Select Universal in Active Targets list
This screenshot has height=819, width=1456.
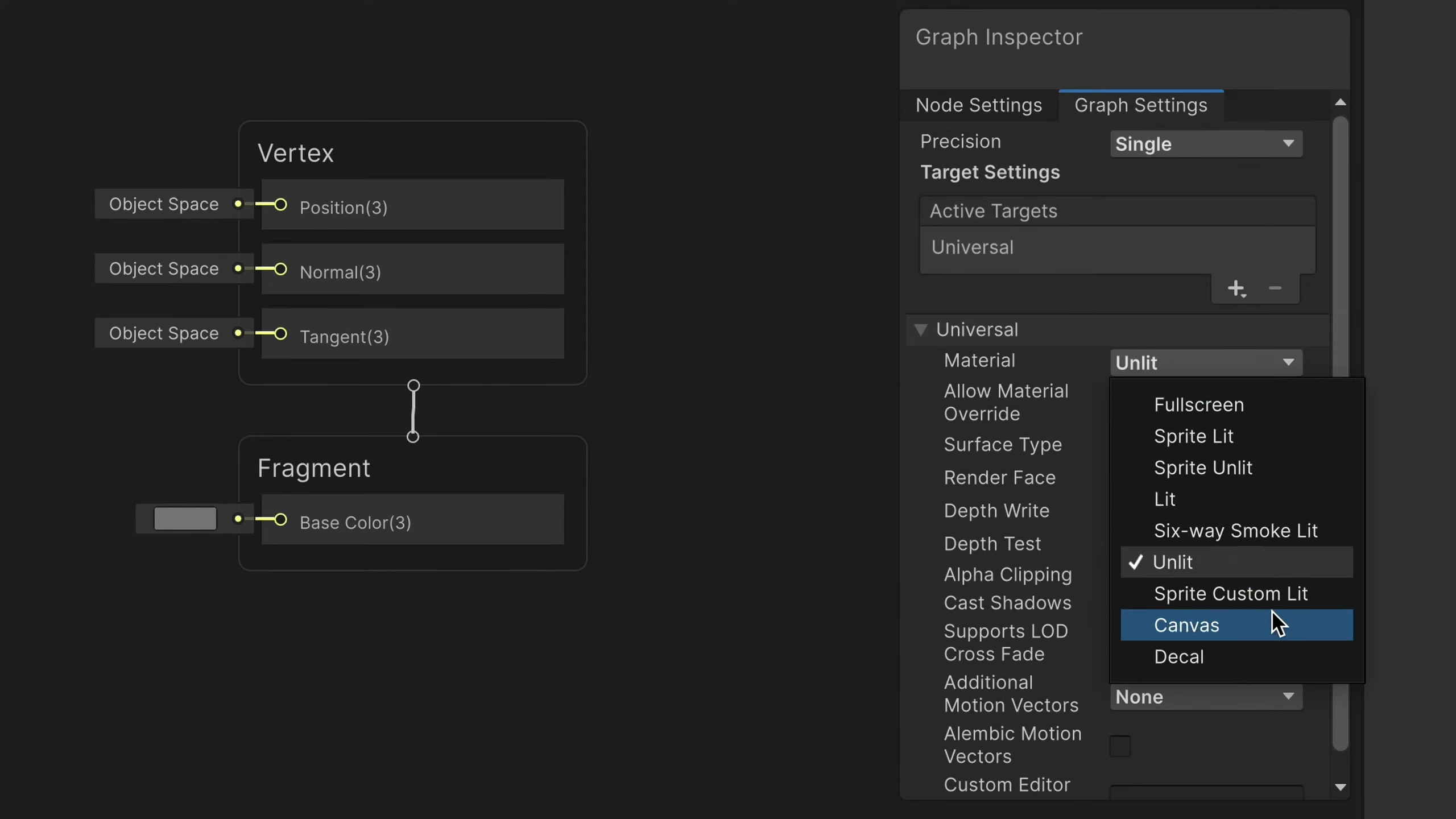pyautogui.click(x=973, y=247)
